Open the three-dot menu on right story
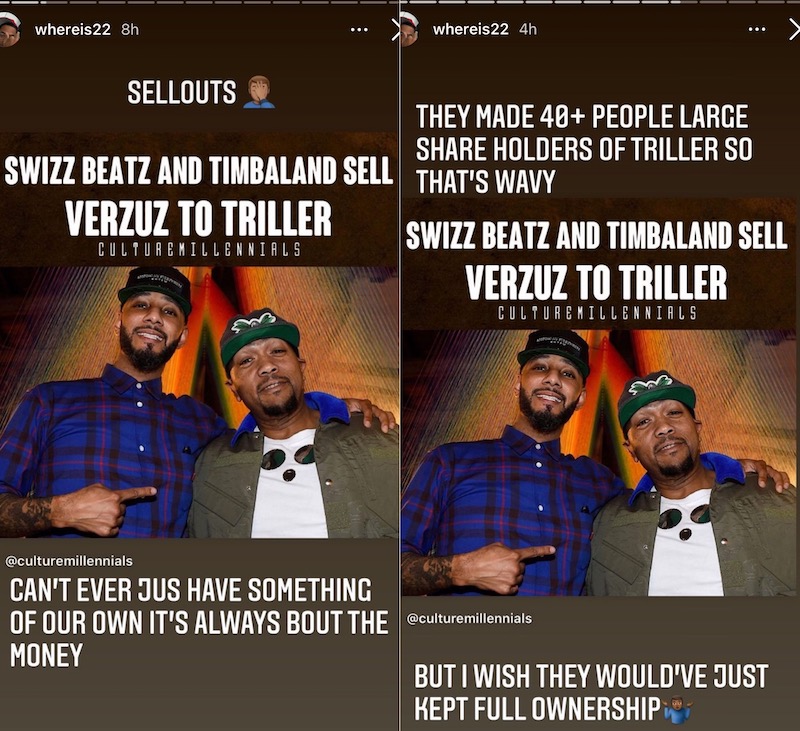 point(757,30)
